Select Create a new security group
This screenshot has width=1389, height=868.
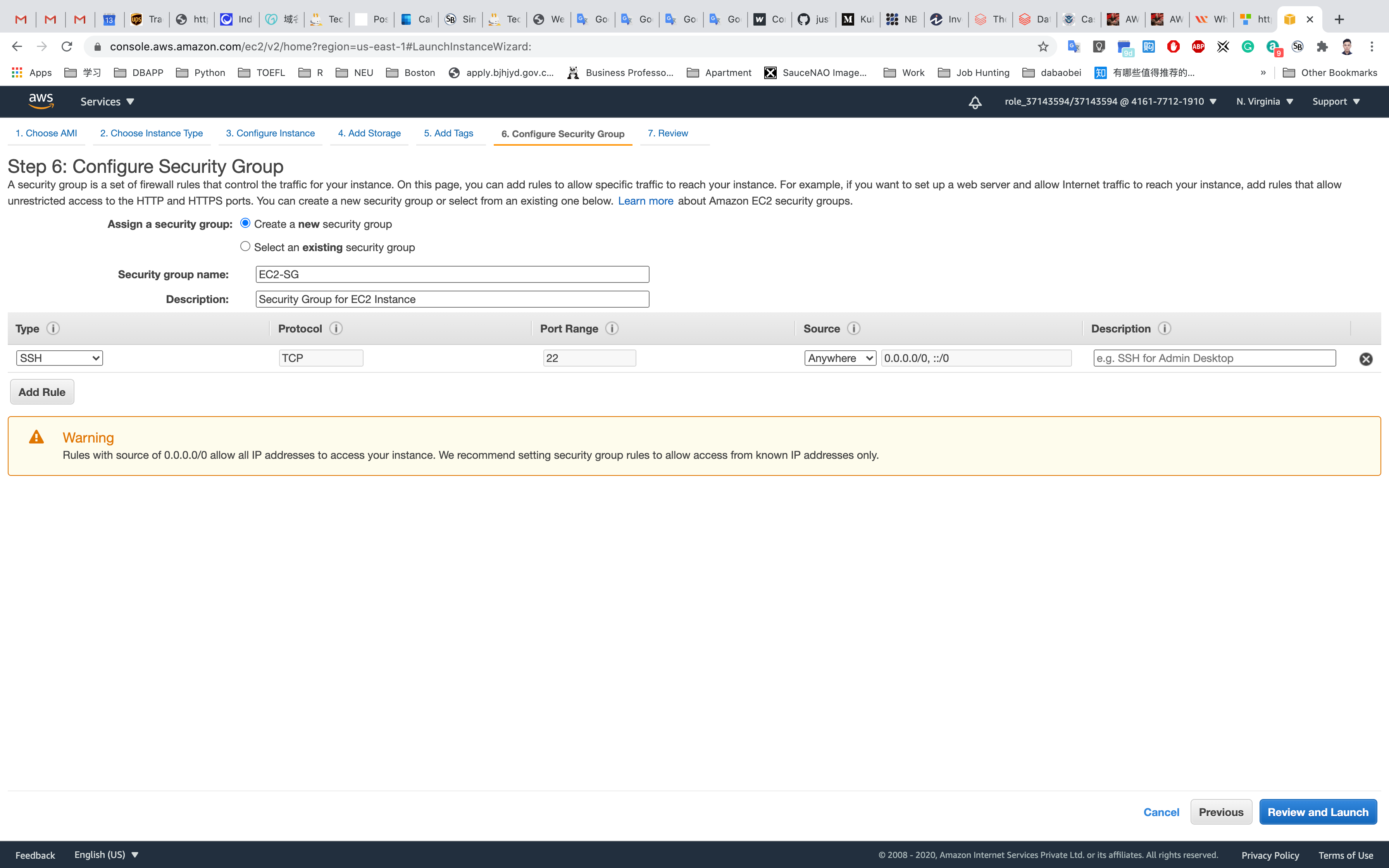(x=245, y=223)
